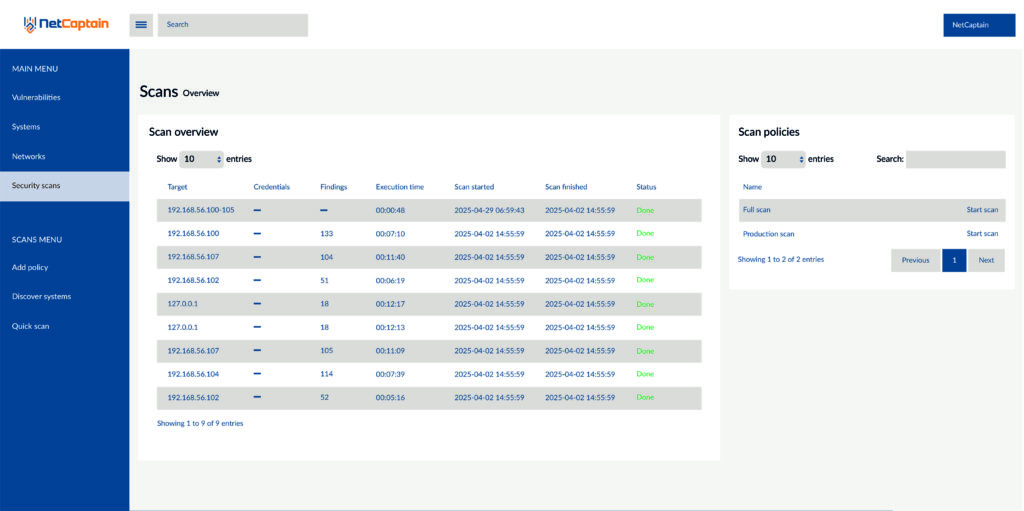Open Vulnerabilities in the main menu
This screenshot has height=511, width=1024.
point(36,97)
